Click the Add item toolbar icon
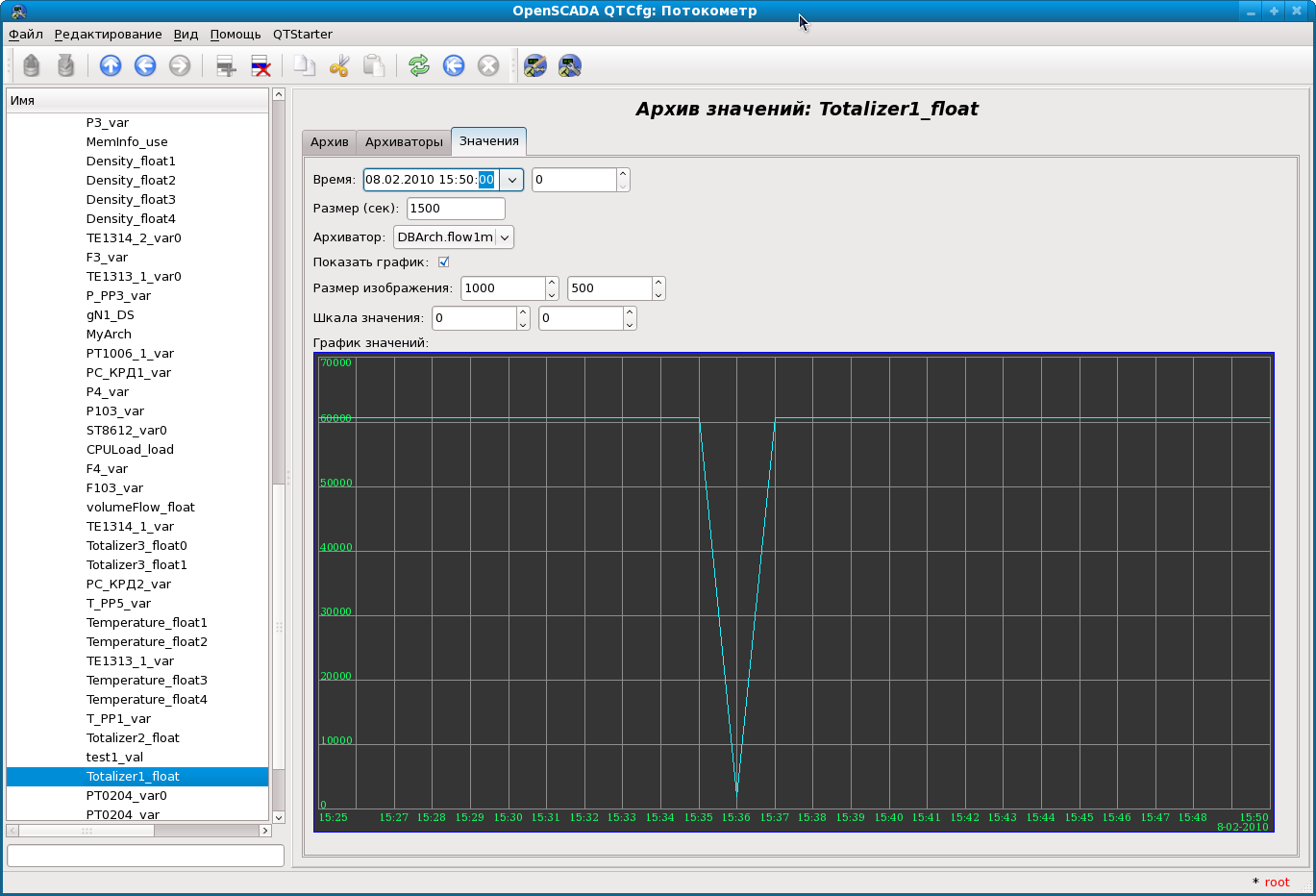Screen dimensions: 1316x896 pyautogui.click(x=226, y=65)
